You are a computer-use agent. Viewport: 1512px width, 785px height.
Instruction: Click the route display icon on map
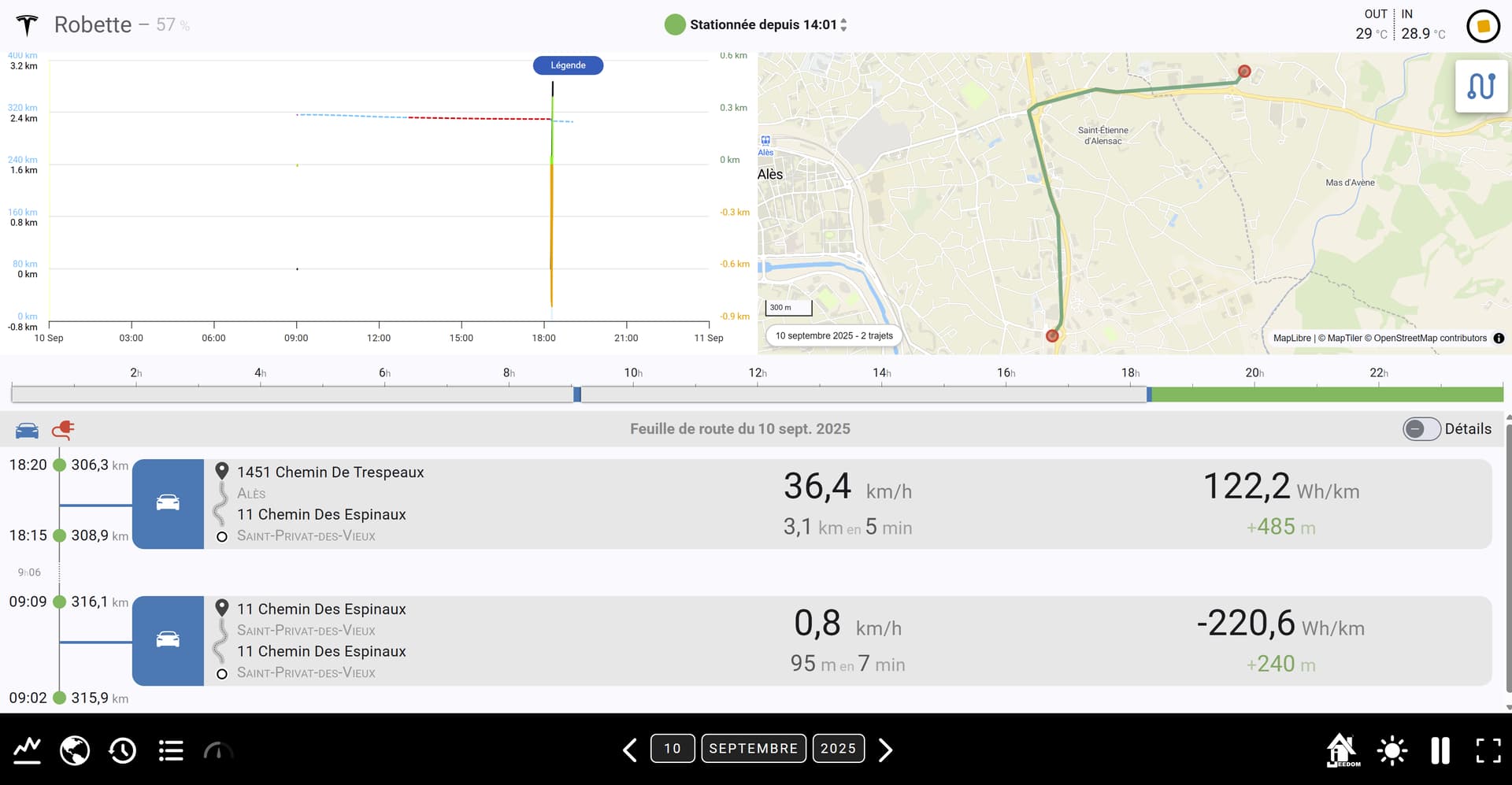[x=1480, y=86]
